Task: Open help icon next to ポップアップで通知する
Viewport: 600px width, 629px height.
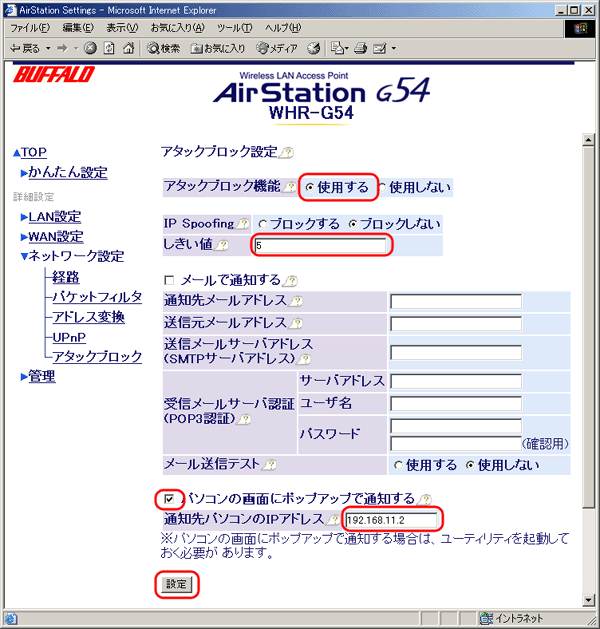Action: (x=425, y=499)
